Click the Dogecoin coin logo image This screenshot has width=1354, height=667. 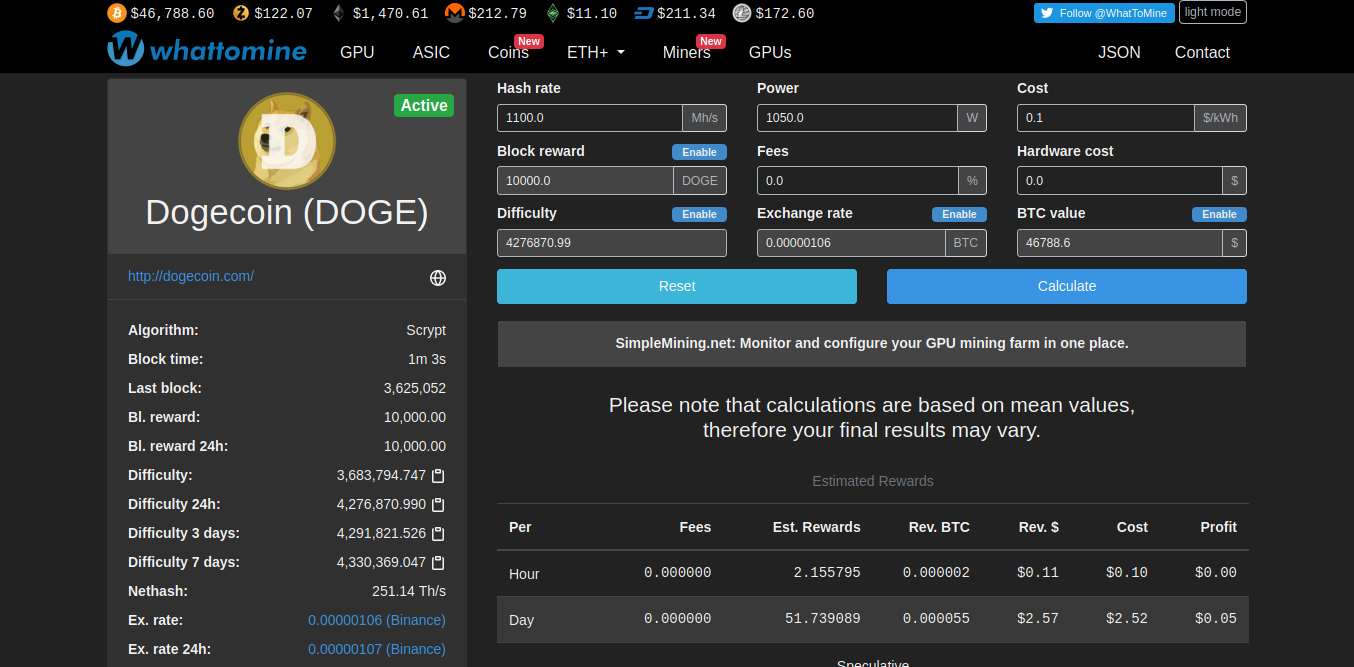287,140
